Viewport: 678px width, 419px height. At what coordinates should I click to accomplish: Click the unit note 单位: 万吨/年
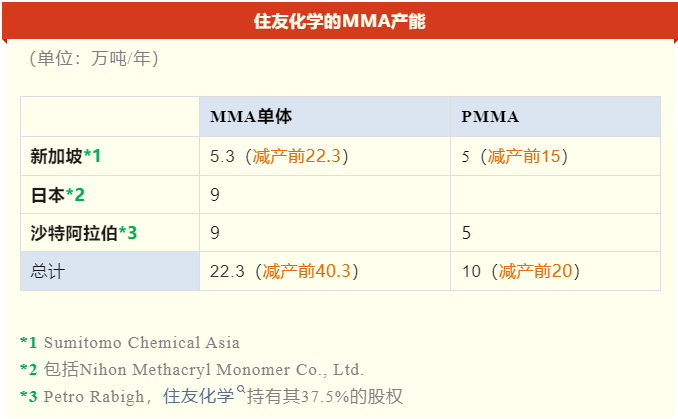[94, 58]
